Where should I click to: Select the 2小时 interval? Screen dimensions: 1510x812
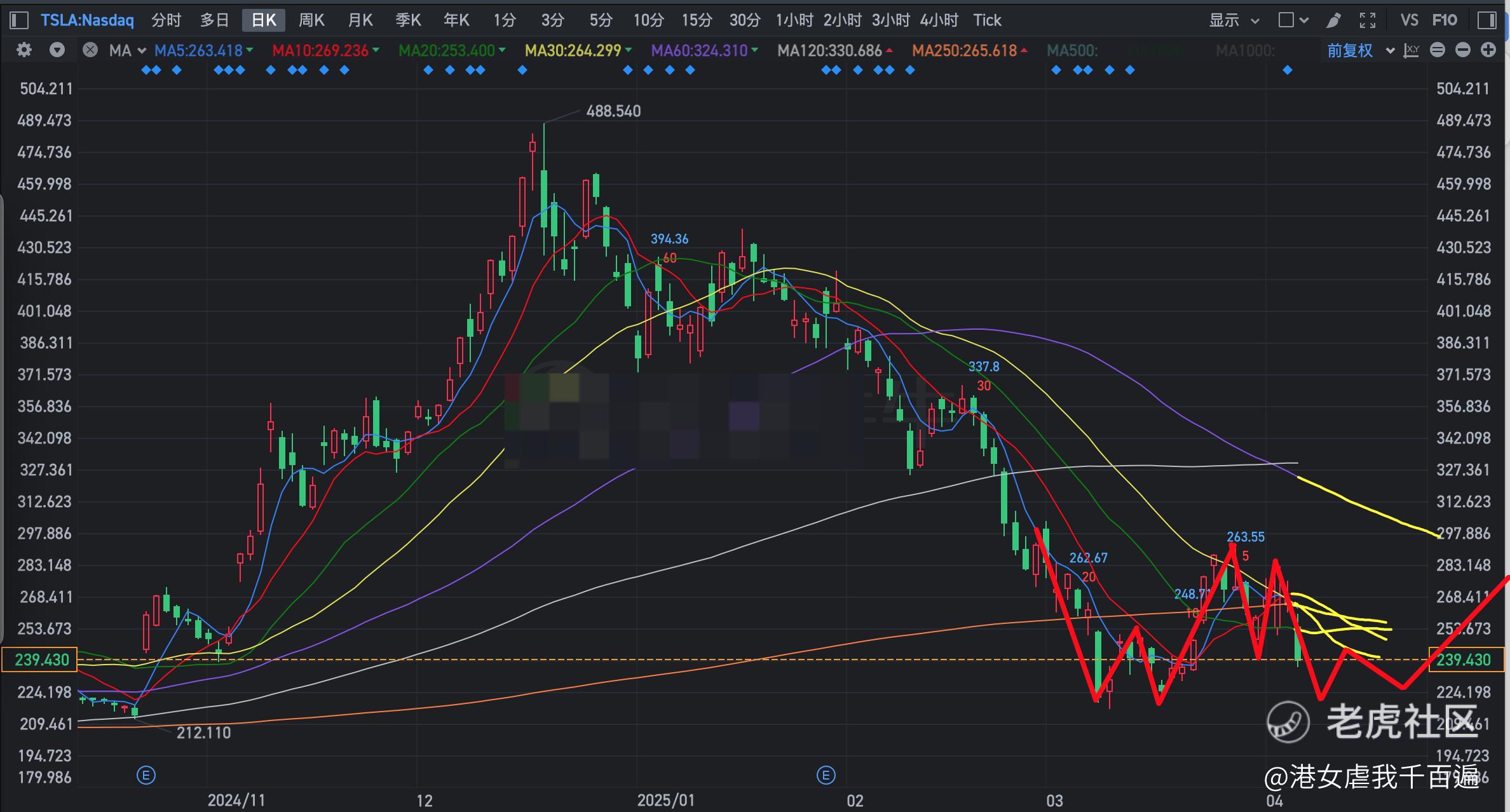[843, 20]
